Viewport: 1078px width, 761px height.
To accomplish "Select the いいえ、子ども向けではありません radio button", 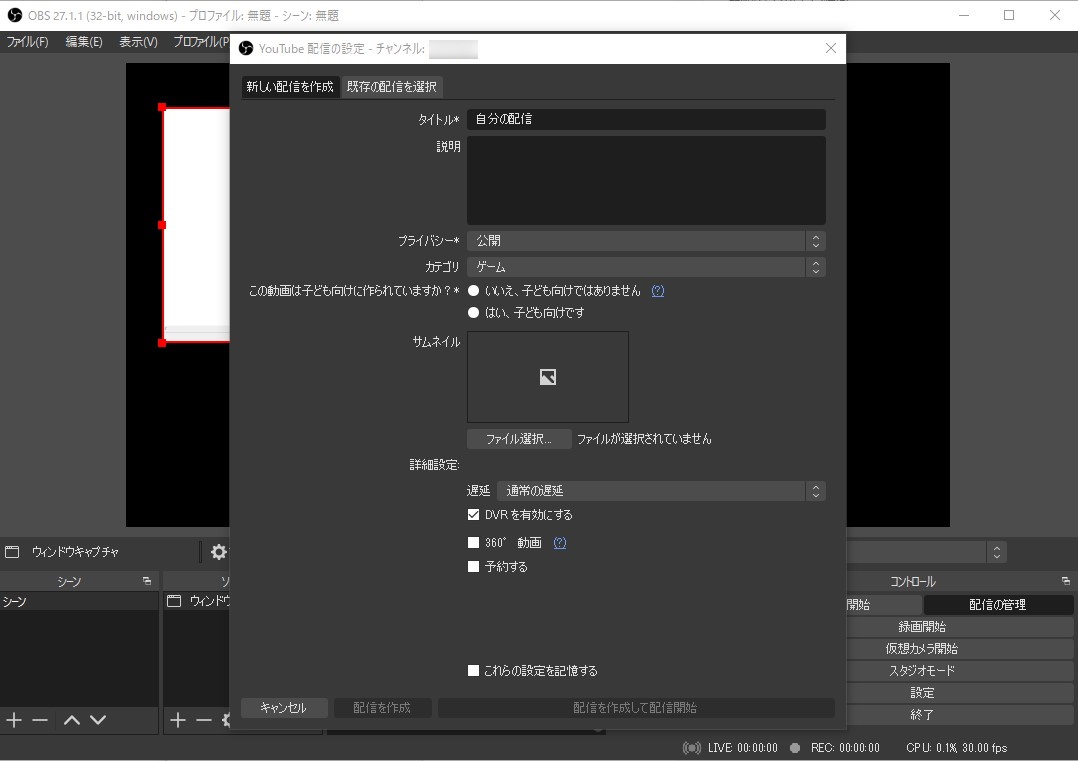I will (x=473, y=289).
